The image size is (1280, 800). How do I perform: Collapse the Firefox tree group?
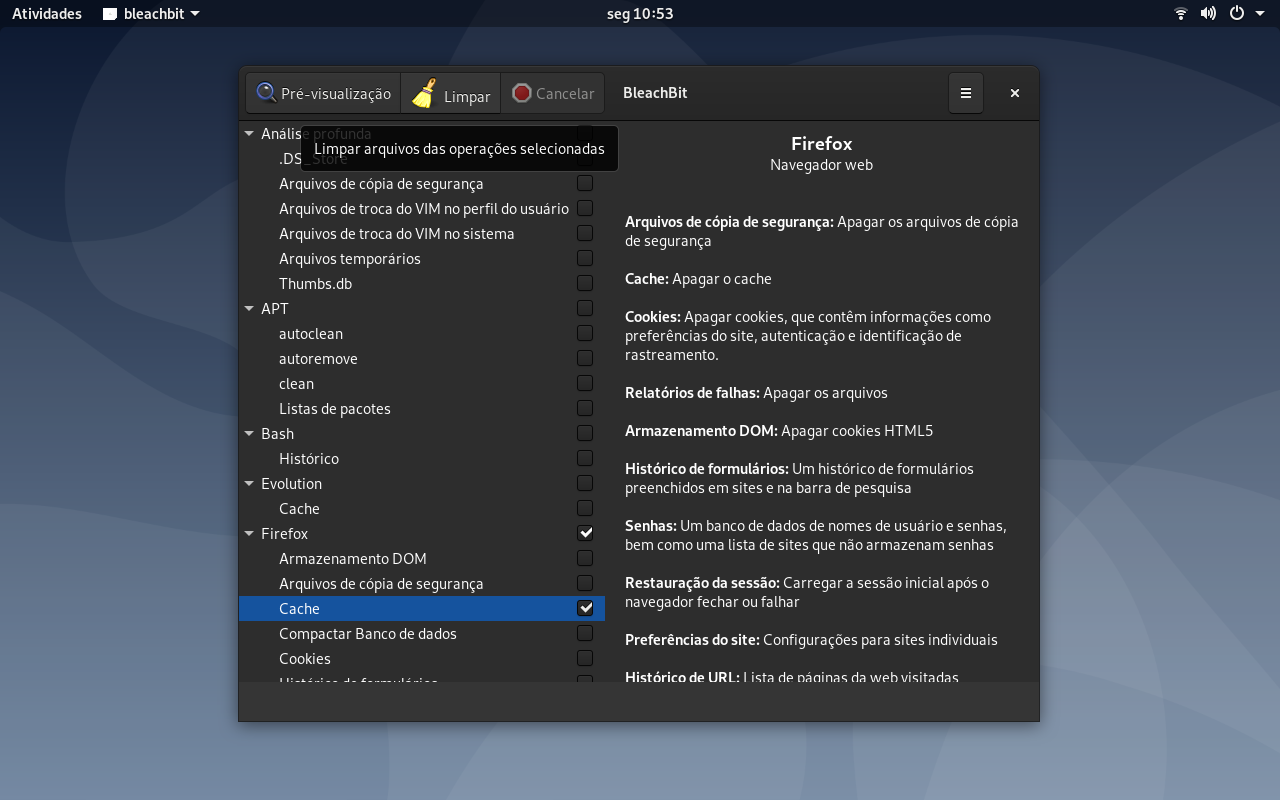[249, 533]
